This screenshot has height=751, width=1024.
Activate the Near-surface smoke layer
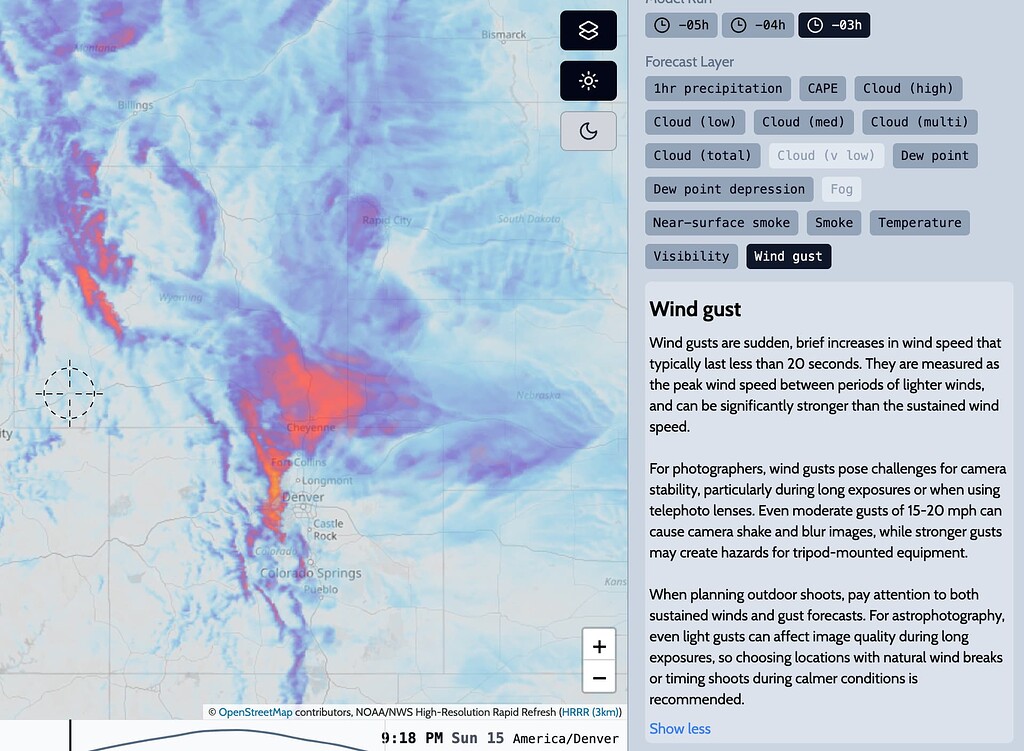click(721, 222)
